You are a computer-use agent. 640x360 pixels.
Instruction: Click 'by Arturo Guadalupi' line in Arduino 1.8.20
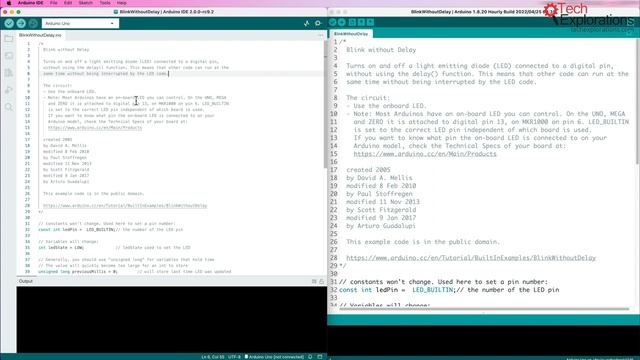pyautogui.click(x=381, y=226)
